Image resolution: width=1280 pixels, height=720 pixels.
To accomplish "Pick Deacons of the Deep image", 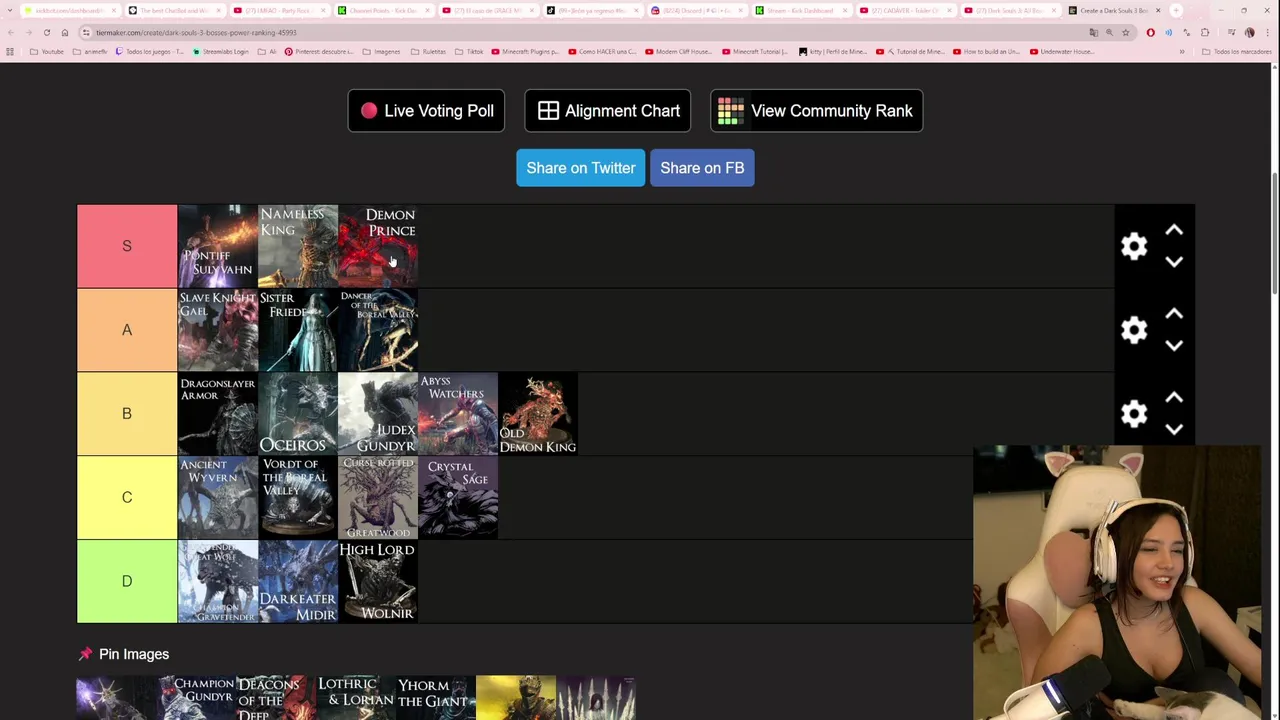I will pyautogui.click(x=276, y=698).
